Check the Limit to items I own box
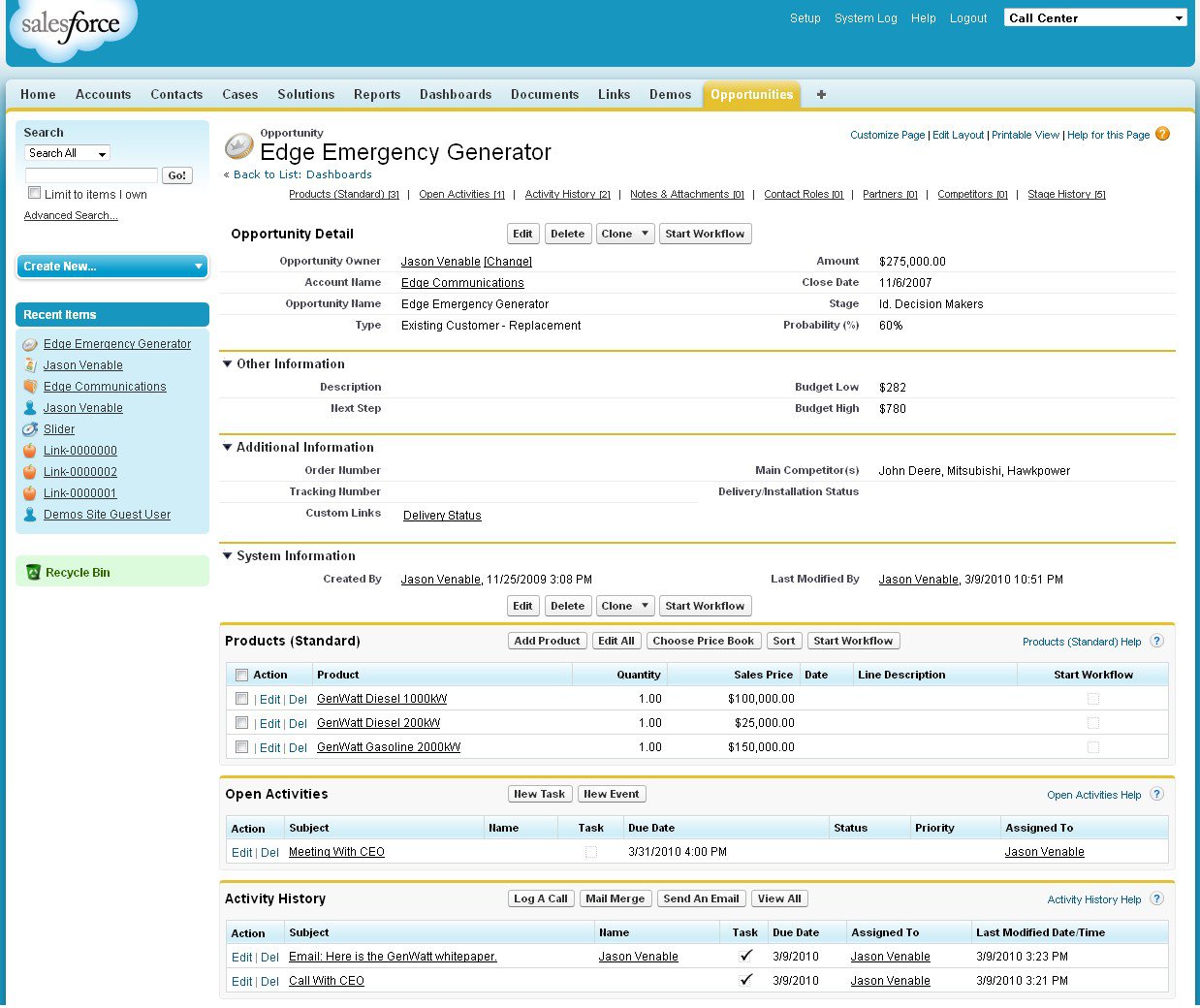Viewport: 1200px width, 1008px height. tap(34, 193)
